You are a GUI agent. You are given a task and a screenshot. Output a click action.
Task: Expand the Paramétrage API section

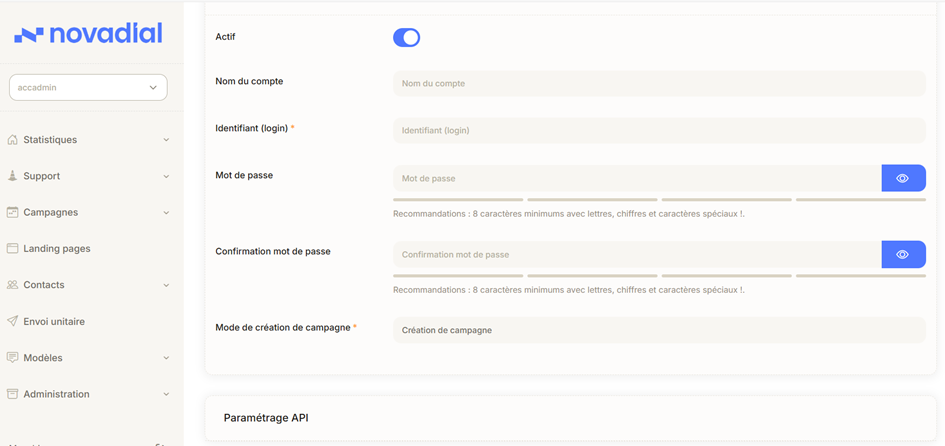tap(266, 417)
